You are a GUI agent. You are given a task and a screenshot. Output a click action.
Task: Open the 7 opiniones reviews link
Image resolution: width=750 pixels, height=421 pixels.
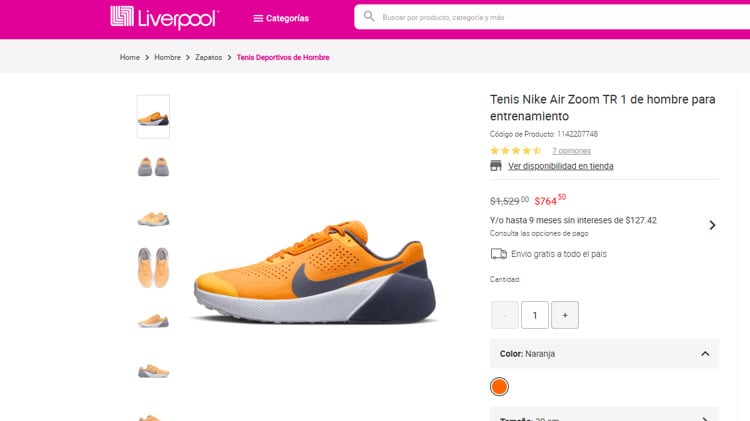pos(571,151)
